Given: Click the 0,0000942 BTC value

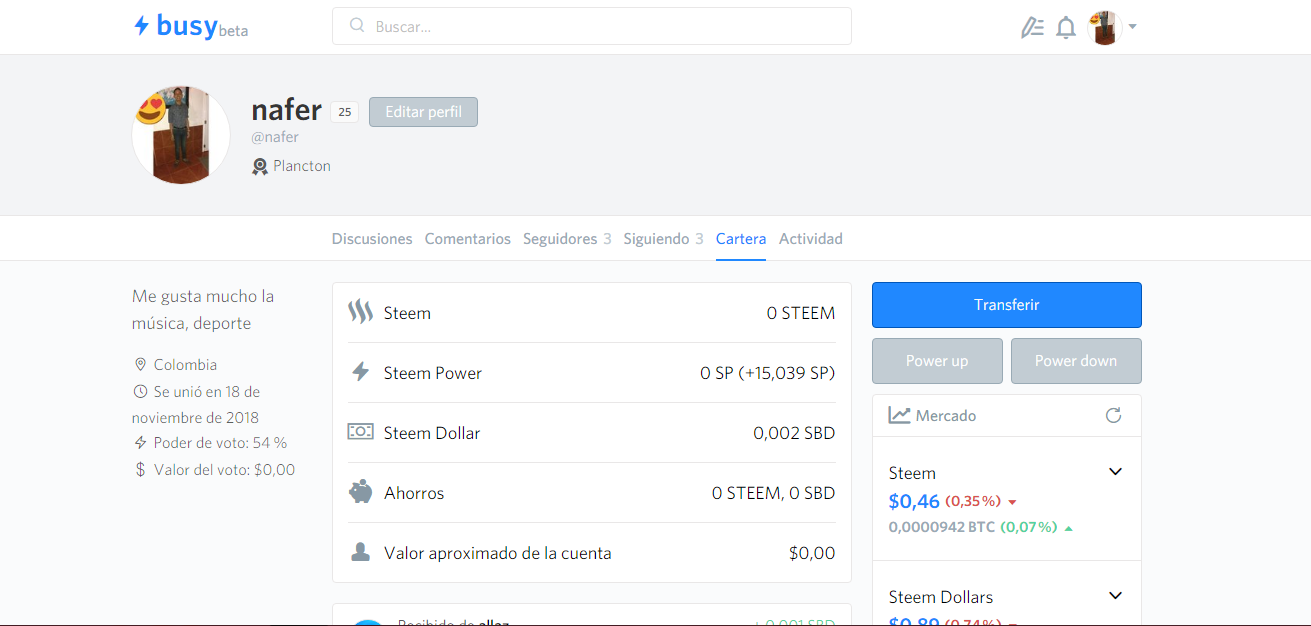Looking at the screenshot, I should (x=941, y=526).
